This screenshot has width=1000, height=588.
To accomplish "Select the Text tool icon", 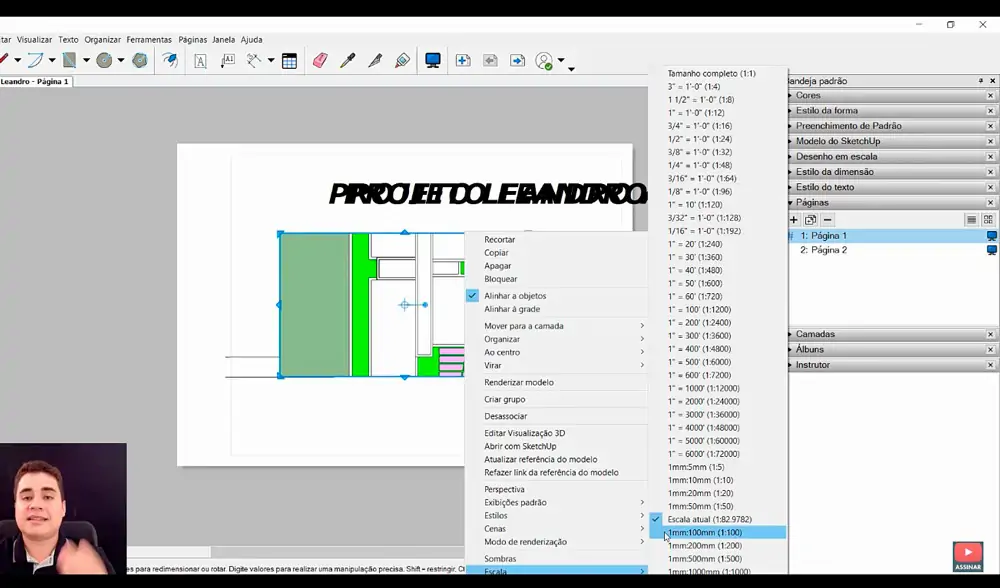I will coord(200,61).
